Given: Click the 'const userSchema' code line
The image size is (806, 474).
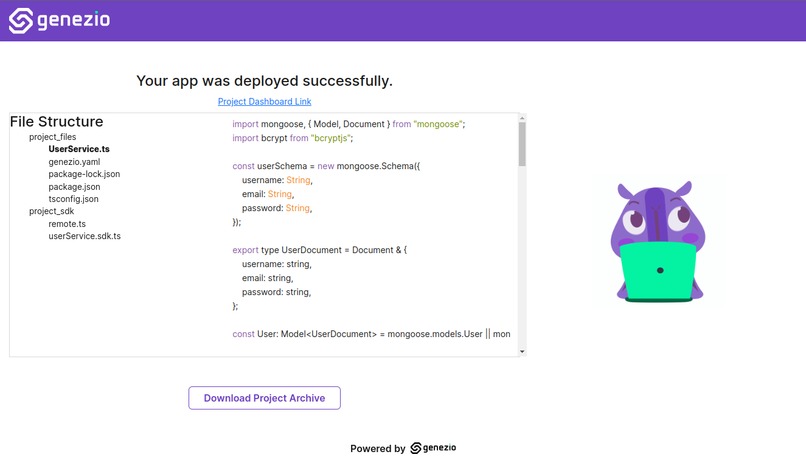Looking at the screenshot, I should [326, 166].
